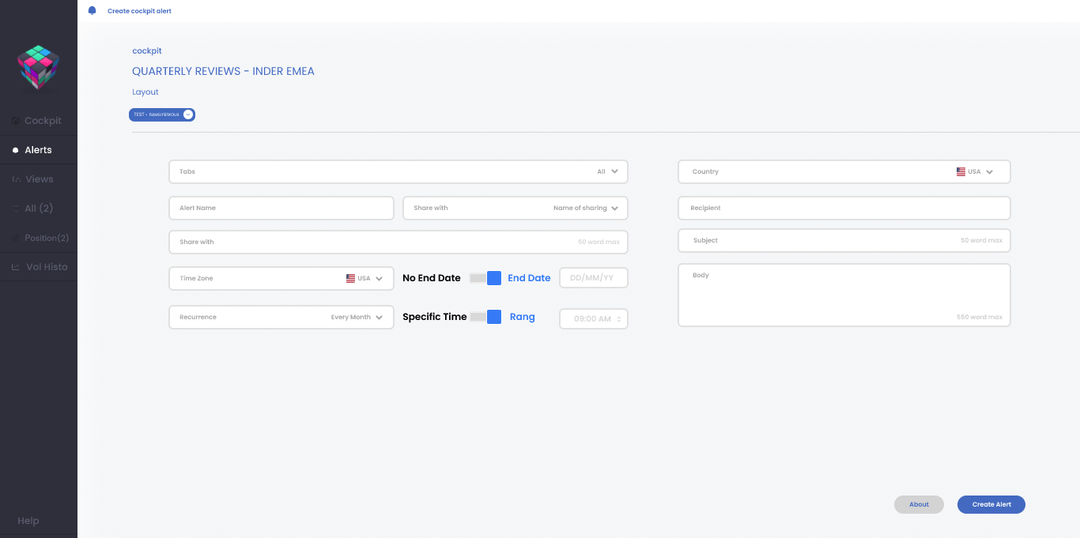Open the Time Zone dropdown

coord(281,278)
